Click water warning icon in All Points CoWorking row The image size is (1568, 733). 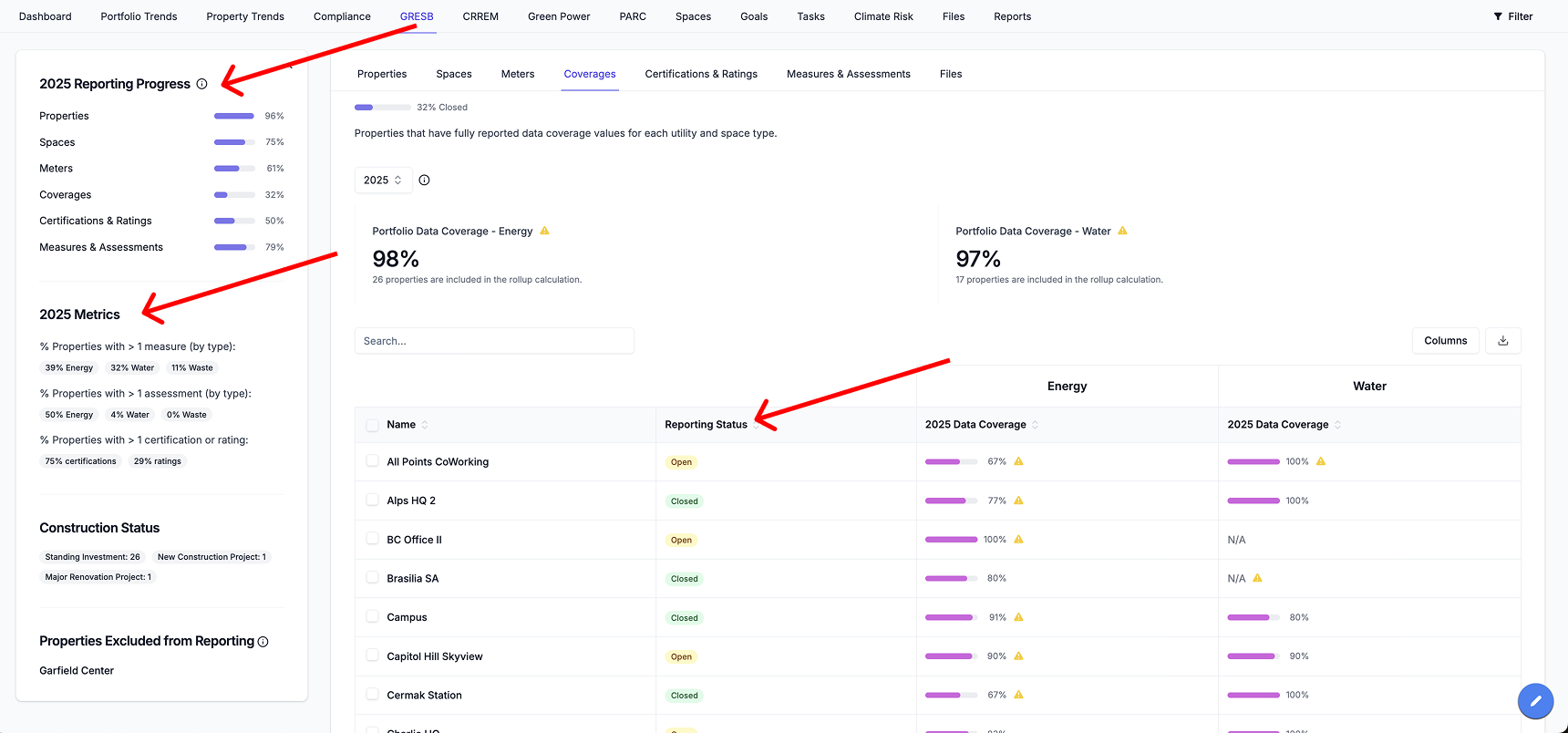click(x=1321, y=461)
